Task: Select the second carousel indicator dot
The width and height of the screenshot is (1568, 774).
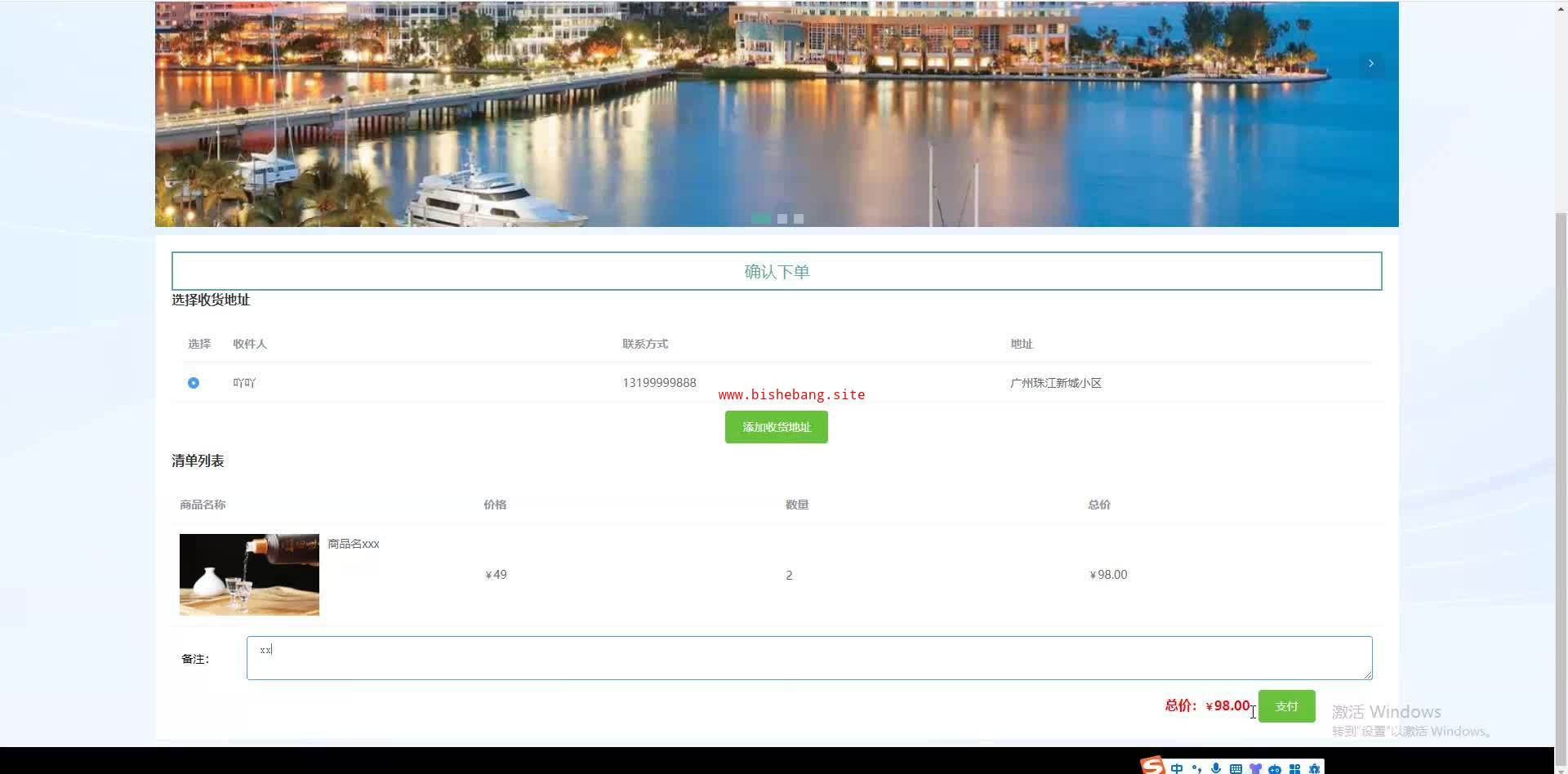Action: pyautogui.click(x=782, y=219)
